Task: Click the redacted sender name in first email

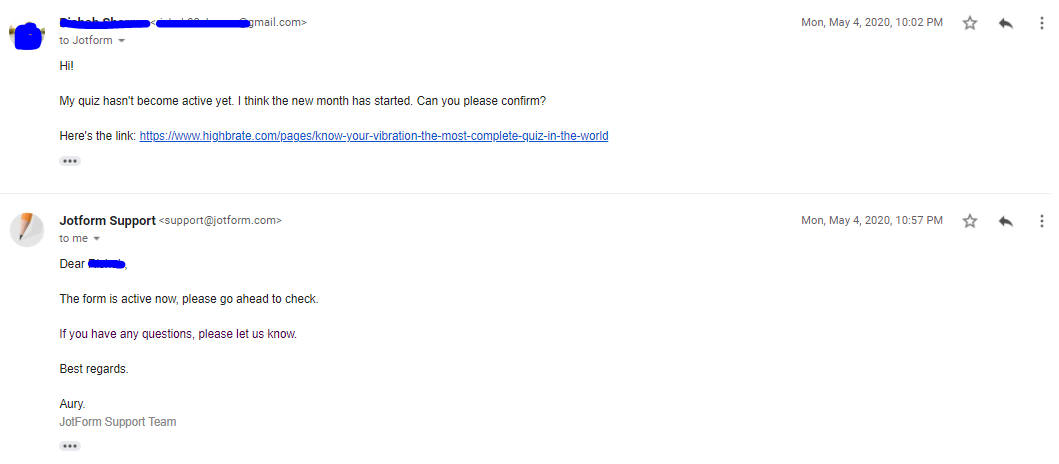Action: [105, 23]
